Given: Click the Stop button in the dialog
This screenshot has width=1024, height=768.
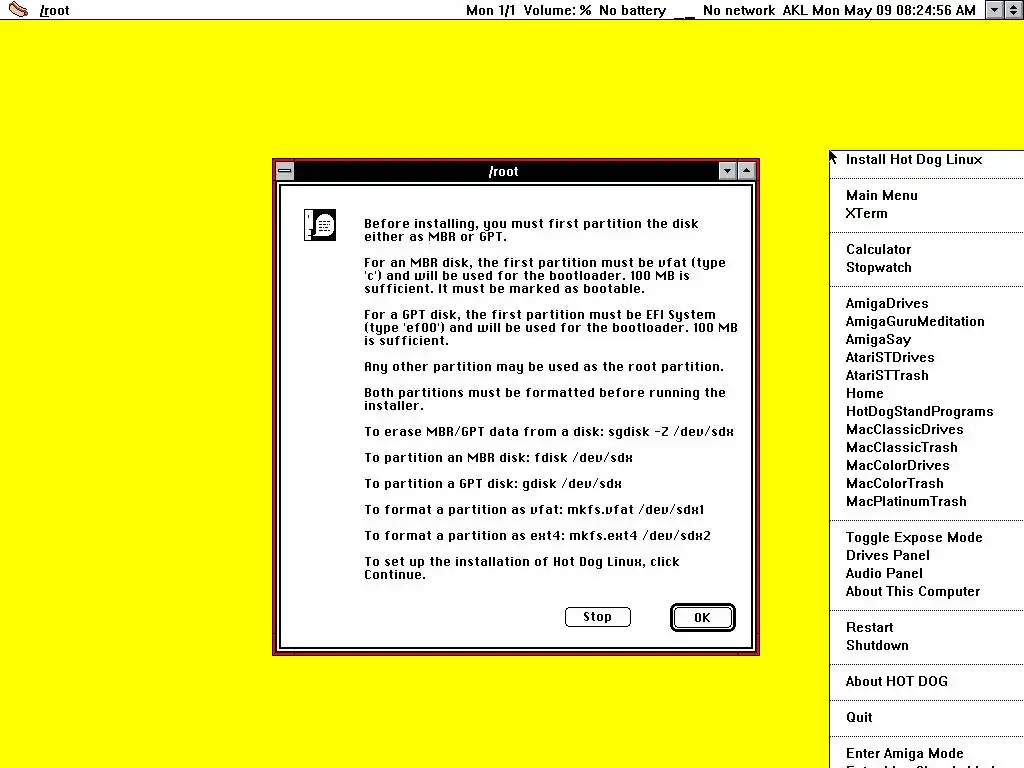Looking at the screenshot, I should (x=598, y=616).
